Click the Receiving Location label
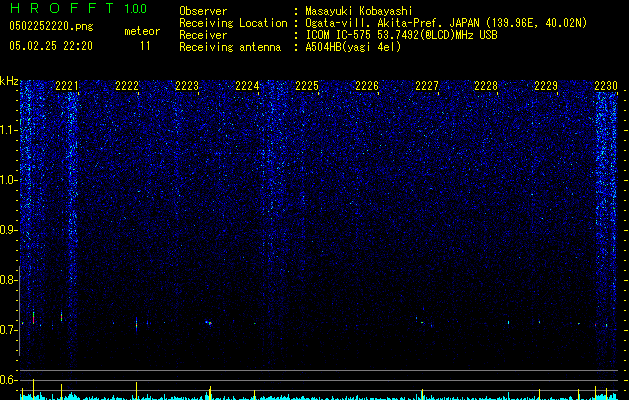Screen dimensions: 629x400 pos(233,23)
